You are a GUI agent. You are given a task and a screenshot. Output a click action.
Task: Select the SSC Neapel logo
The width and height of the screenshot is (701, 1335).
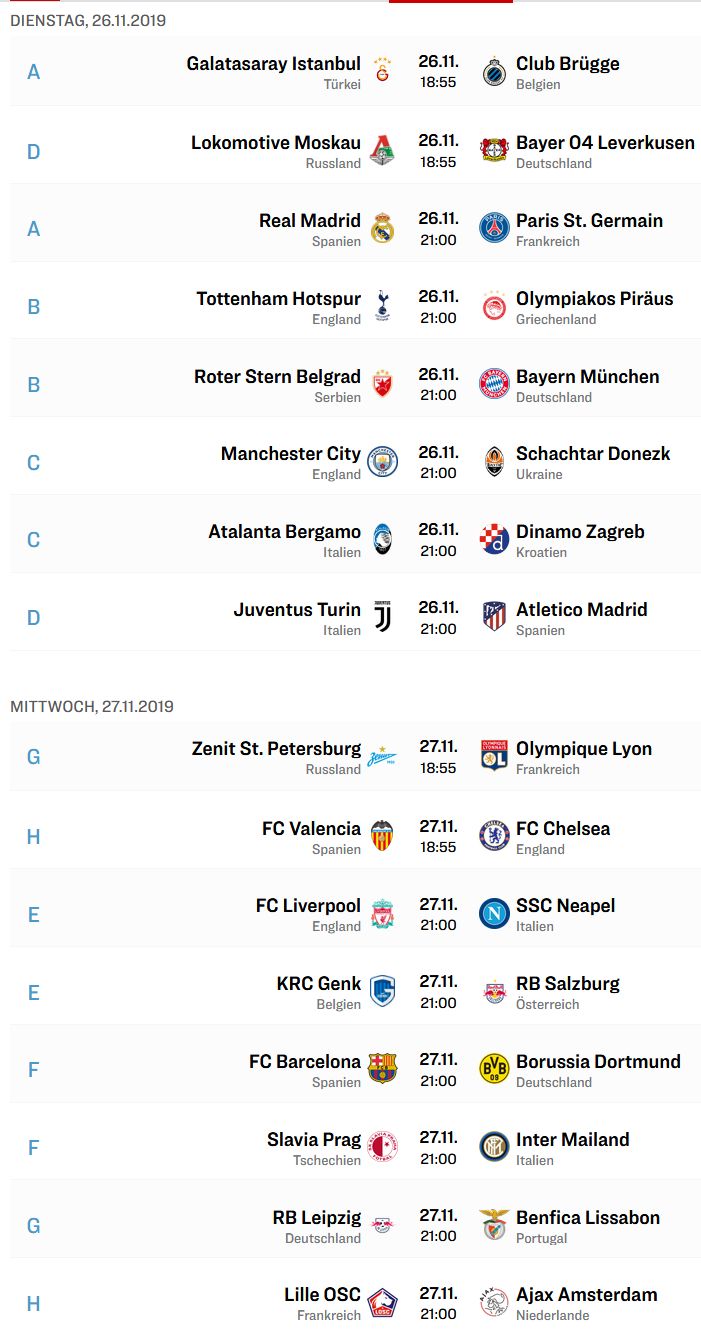[494, 914]
